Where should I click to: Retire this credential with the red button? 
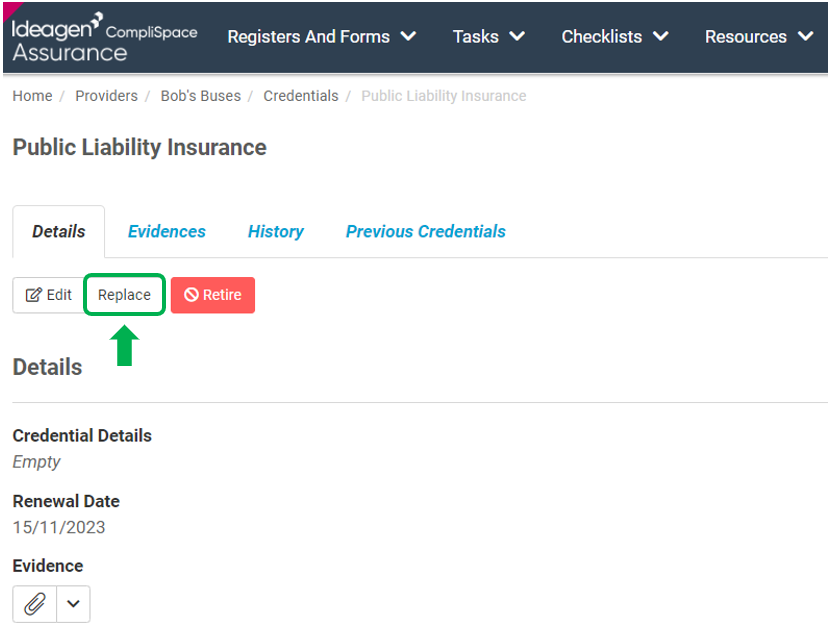(x=213, y=295)
